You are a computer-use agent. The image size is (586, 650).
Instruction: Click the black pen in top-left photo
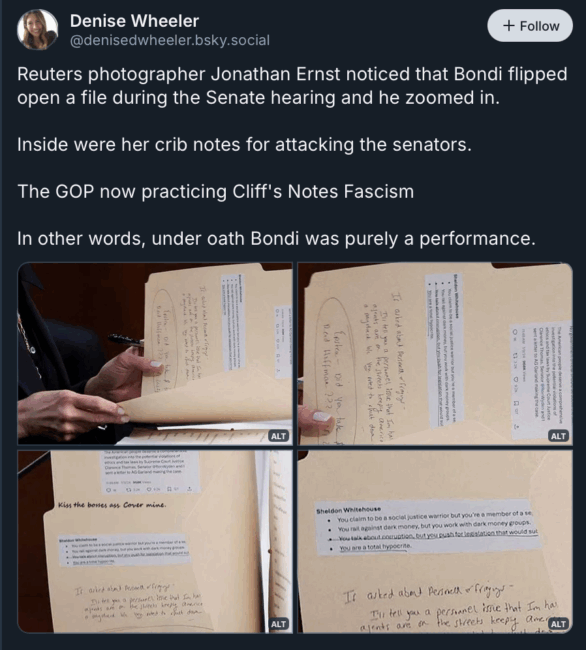point(126,341)
